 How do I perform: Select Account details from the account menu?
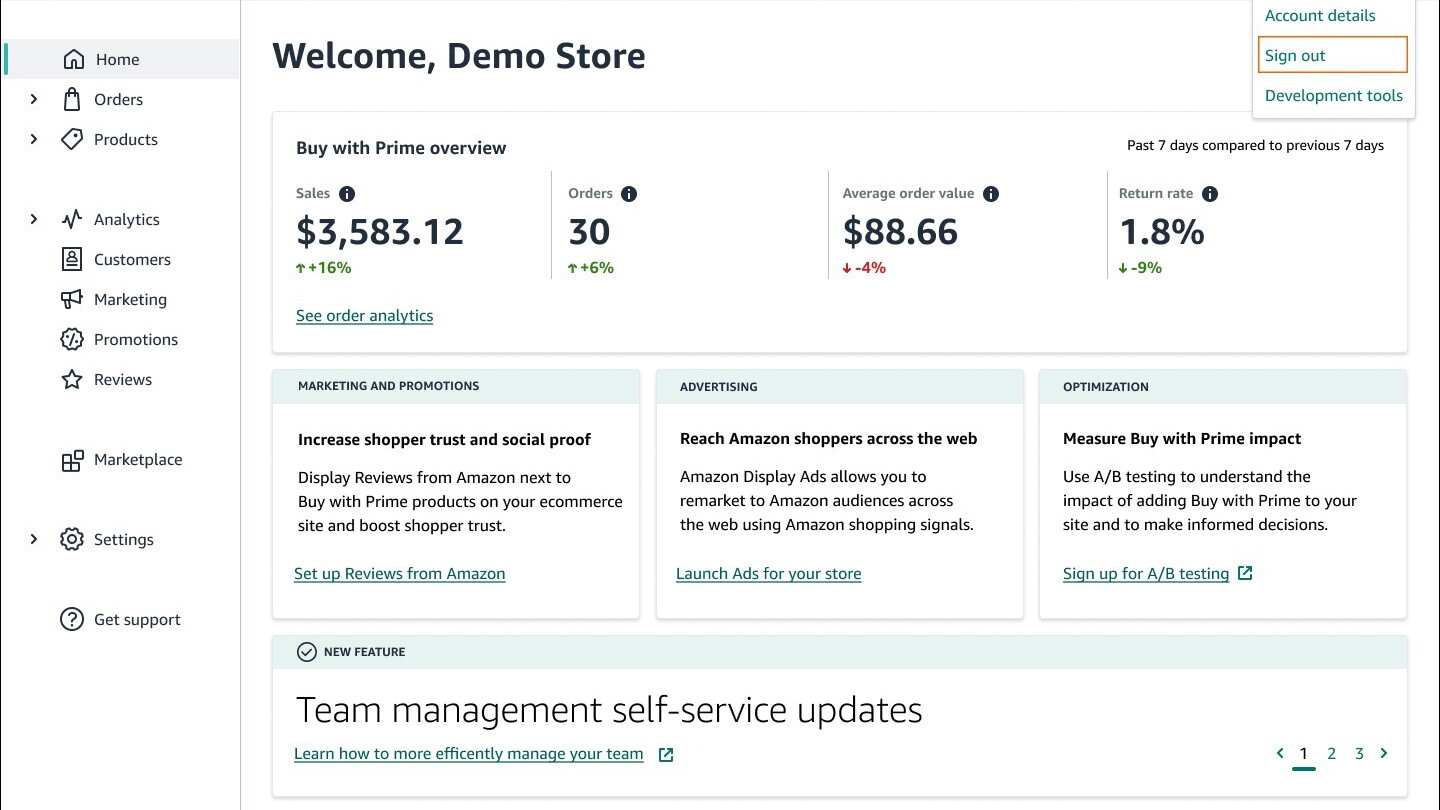pyautogui.click(x=1320, y=15)
